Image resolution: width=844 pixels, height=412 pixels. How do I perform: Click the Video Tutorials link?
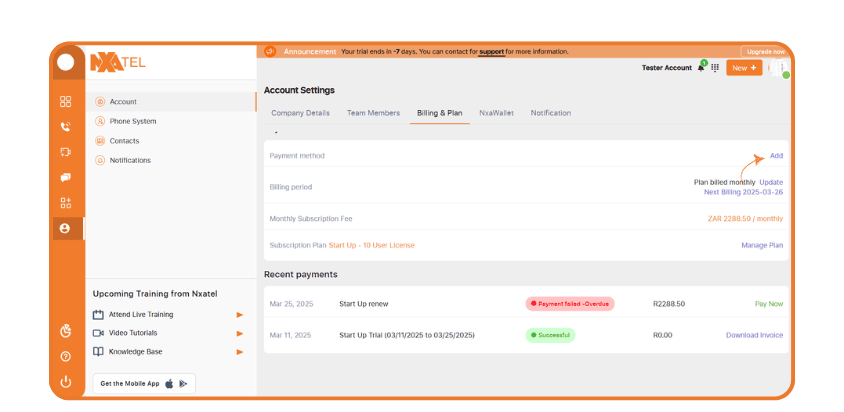(x=133, y=333)
